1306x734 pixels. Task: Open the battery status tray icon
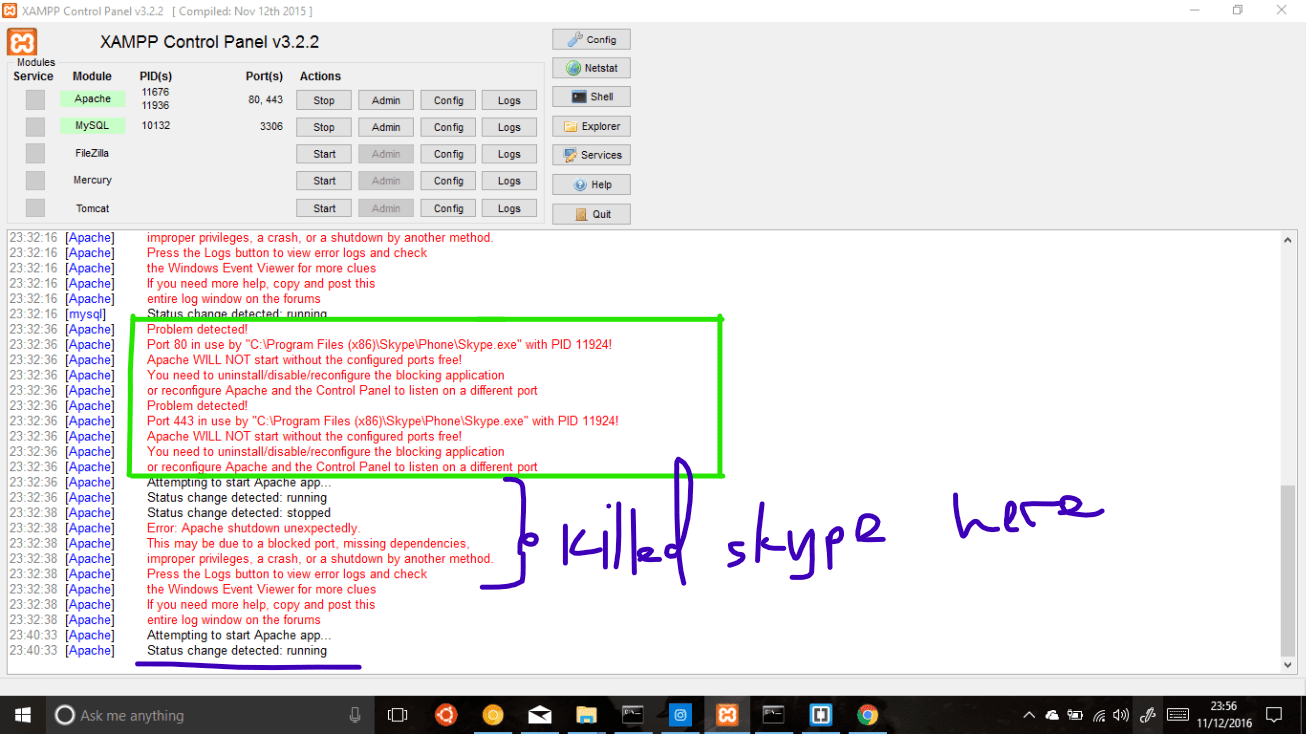pyautogui.click(x=1075, y=715)
